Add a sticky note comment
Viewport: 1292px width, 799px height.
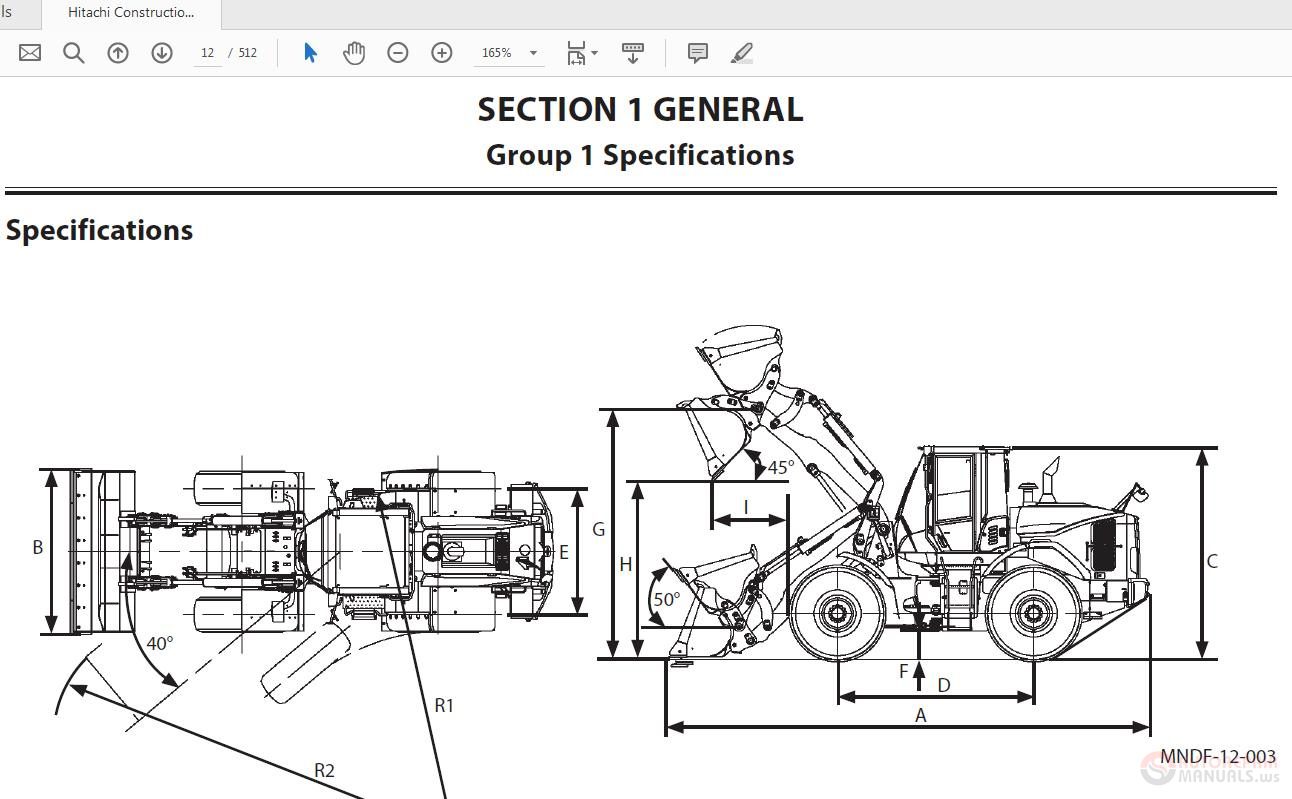[697, 52]
